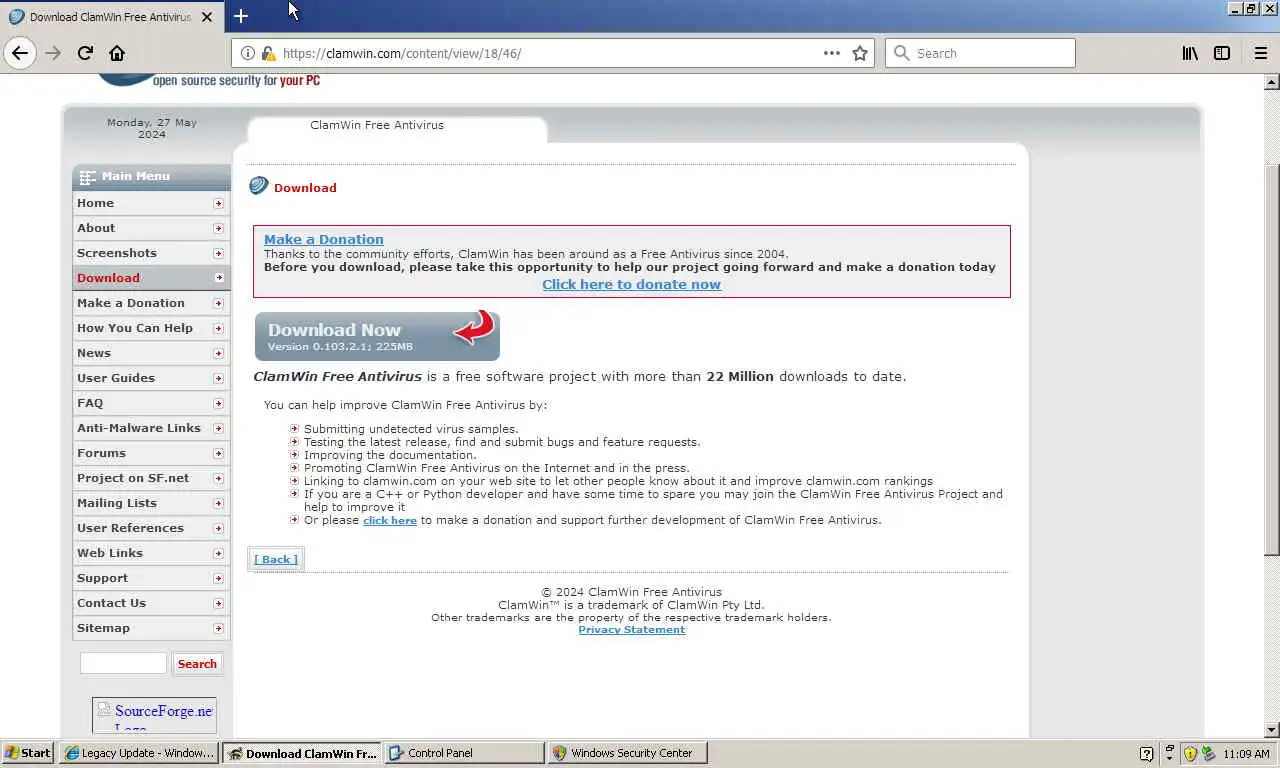Viewport: 1280px width, 768px height.
Task: Bookmark this page with star icon
Action: (x=860, y=53)
